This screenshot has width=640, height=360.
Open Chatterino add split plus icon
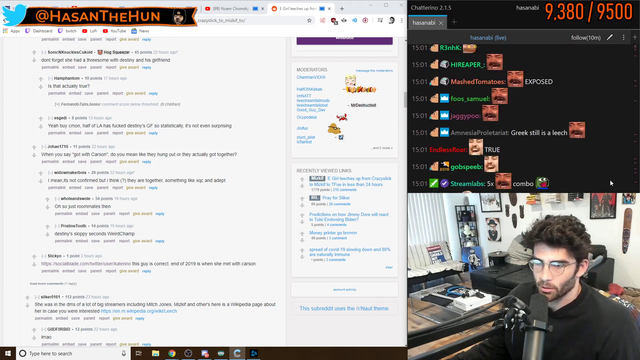(x=635, y=37)
